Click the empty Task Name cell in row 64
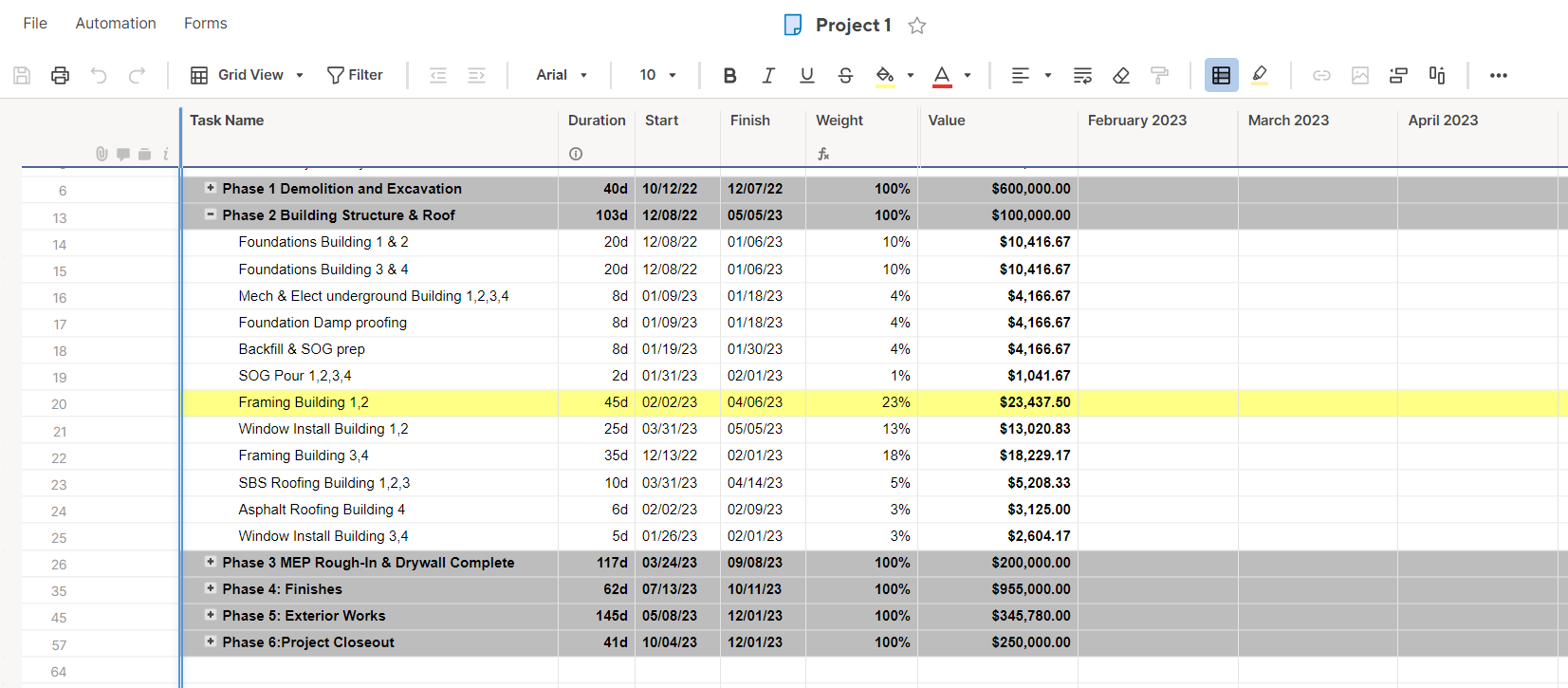The image size is (1568, 688). tap(370, 671)
